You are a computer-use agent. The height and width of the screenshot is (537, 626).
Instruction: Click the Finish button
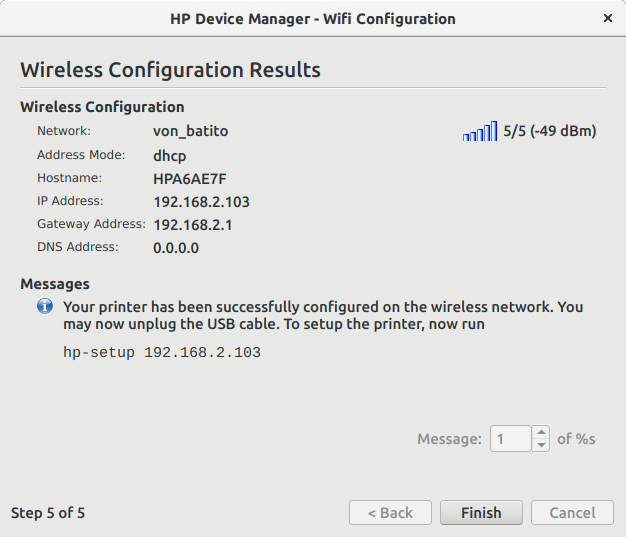(481, 513)
